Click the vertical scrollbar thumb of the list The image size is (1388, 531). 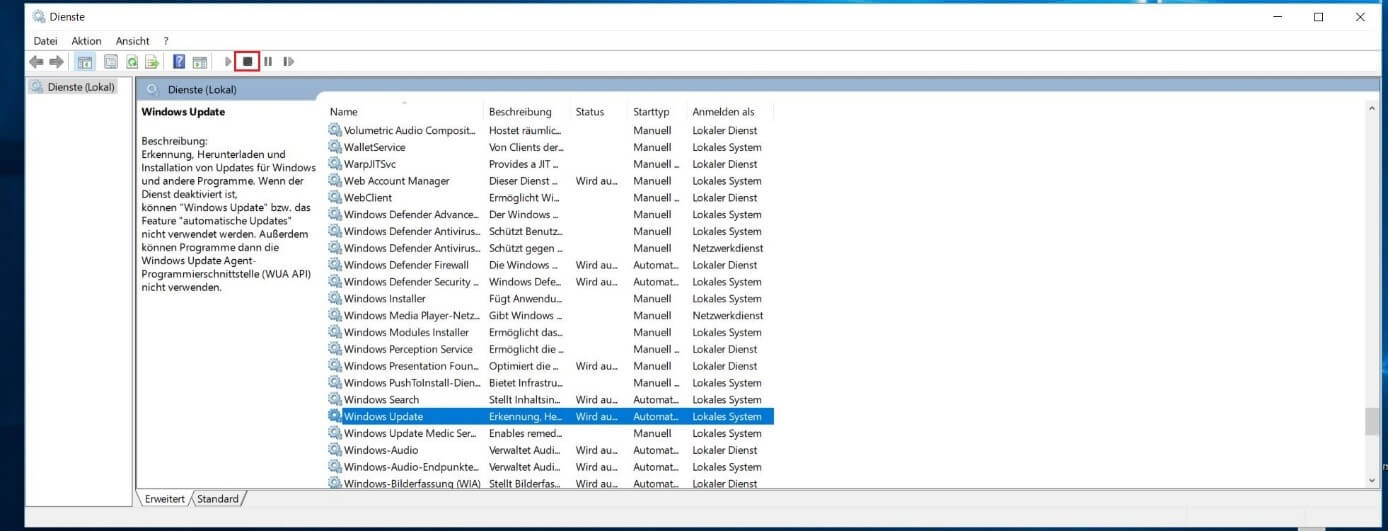pyautogui.click(x=1372, y=422)
